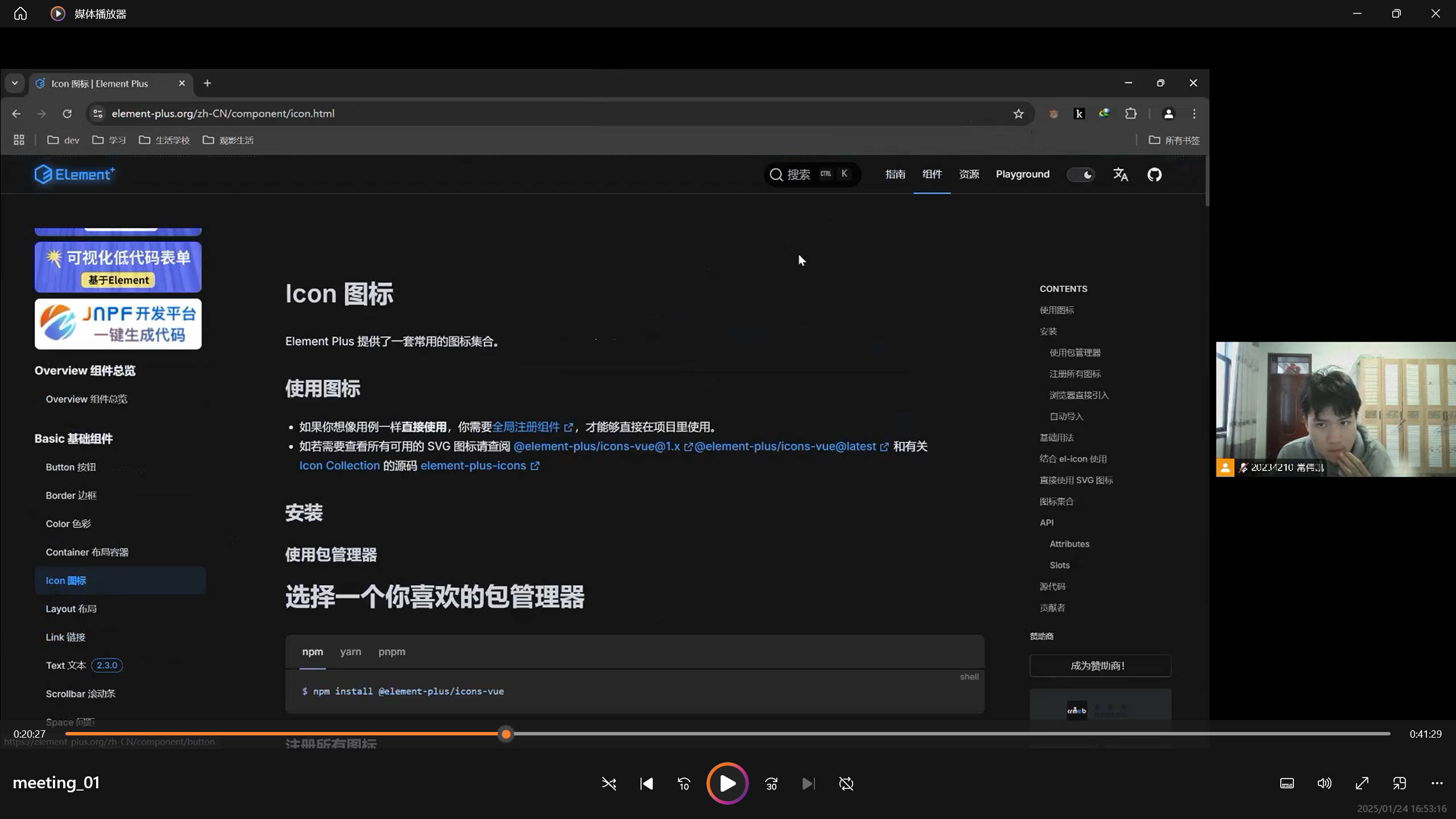Open @element-plus/icons-vue@1.x link
Screen dimensions: 1456x819
click(603, 446)
